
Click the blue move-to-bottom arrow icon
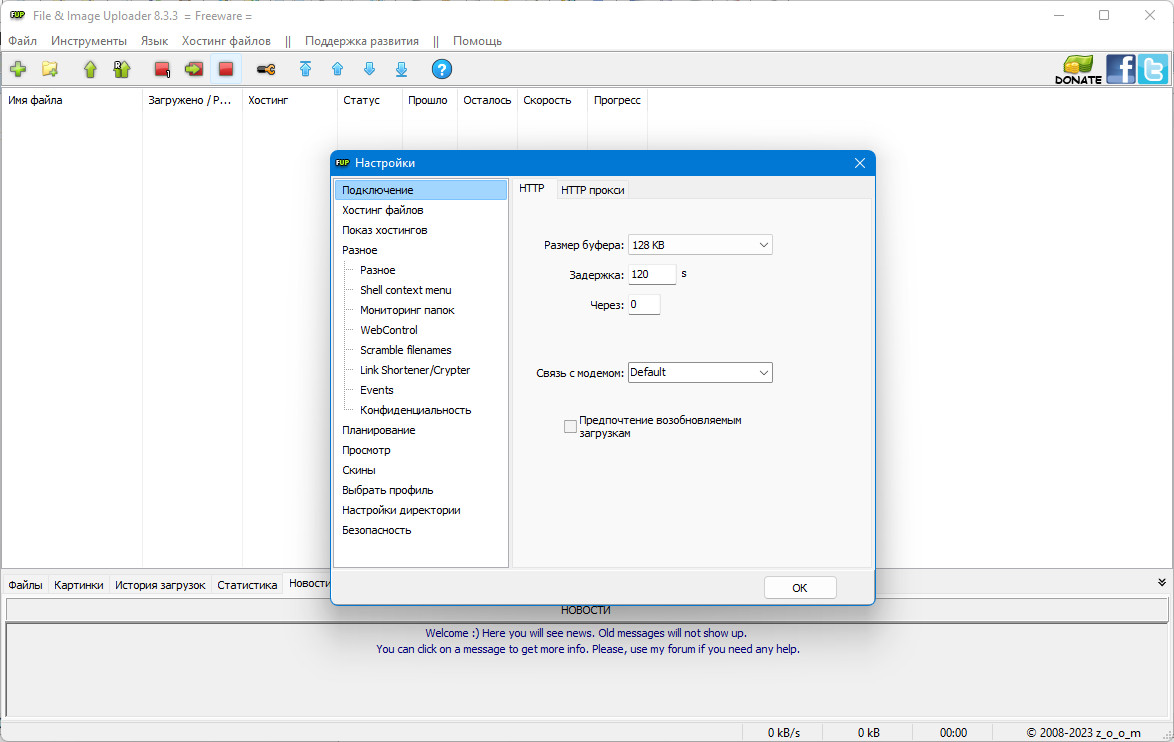(401, 70)
